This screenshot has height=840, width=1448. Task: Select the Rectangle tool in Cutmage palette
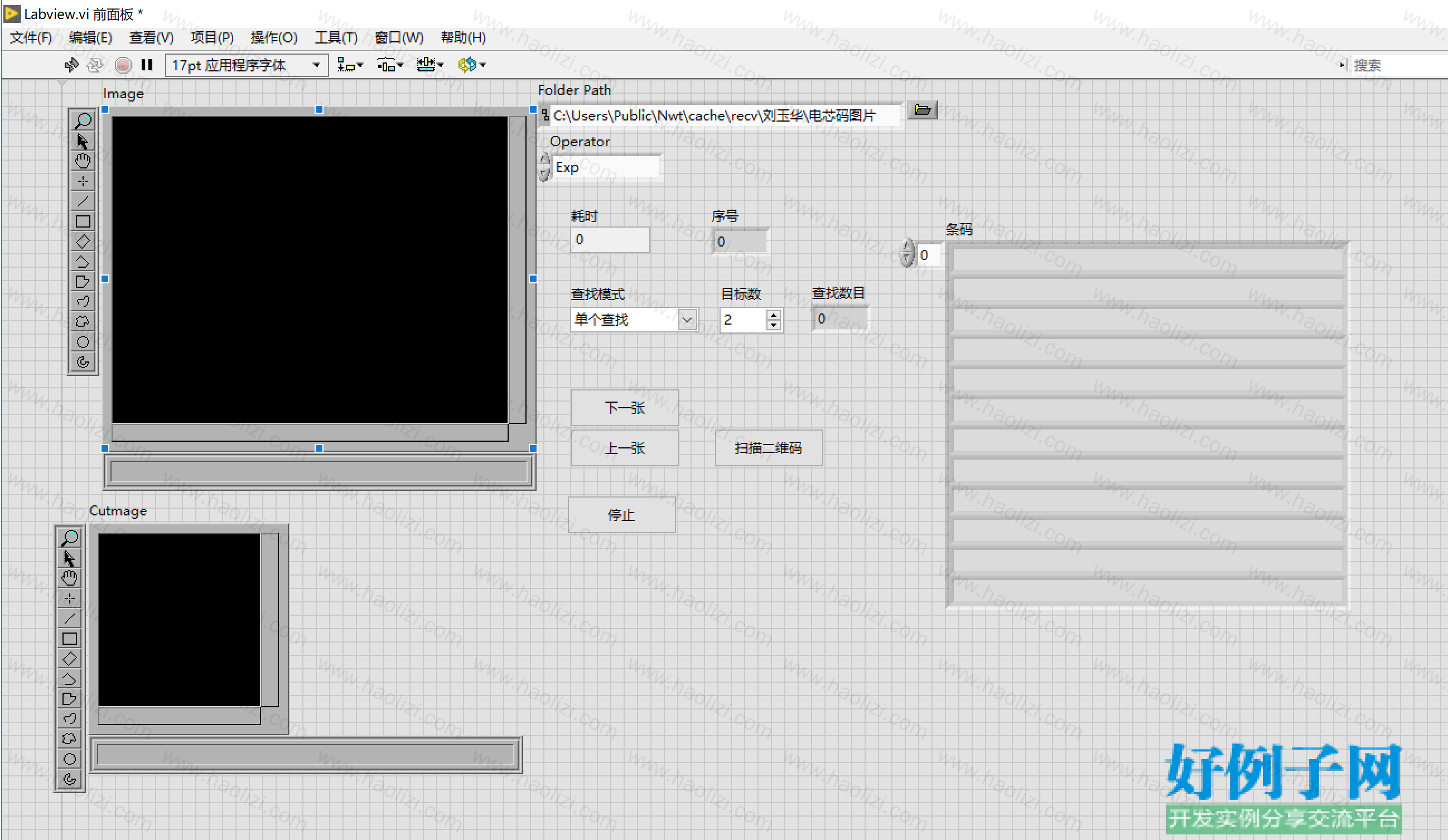coord(70,639)
